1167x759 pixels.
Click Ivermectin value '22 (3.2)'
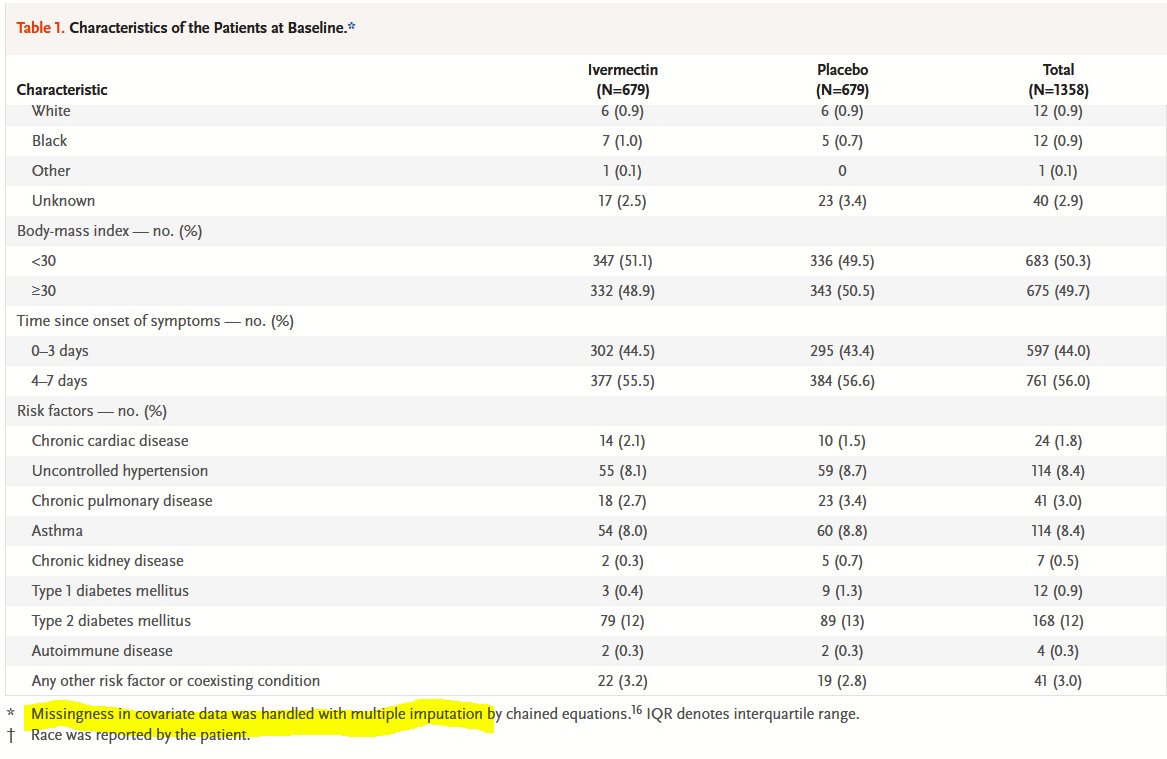point(622,681)
